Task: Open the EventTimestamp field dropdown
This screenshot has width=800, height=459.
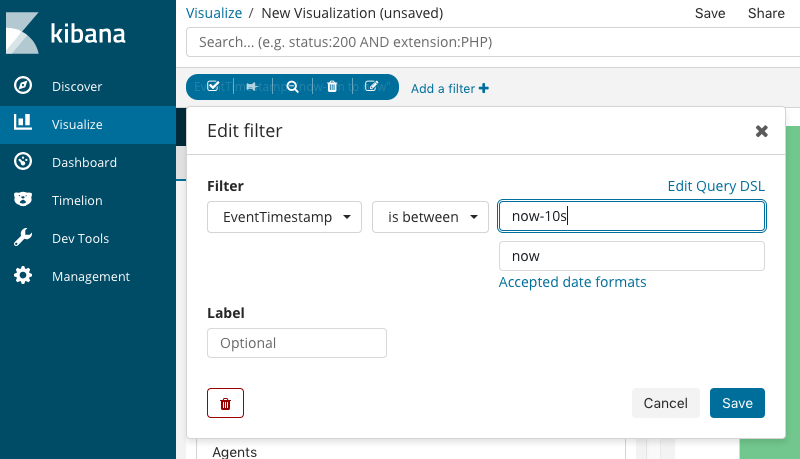Action: pos(285,217)
